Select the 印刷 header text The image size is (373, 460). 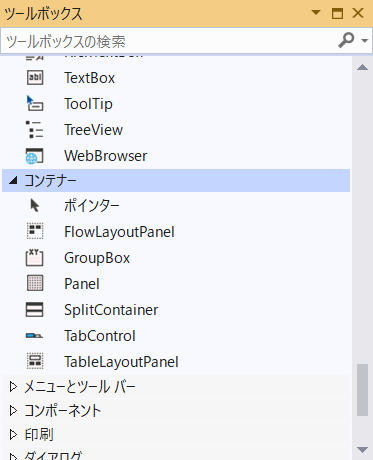[39, 435]
